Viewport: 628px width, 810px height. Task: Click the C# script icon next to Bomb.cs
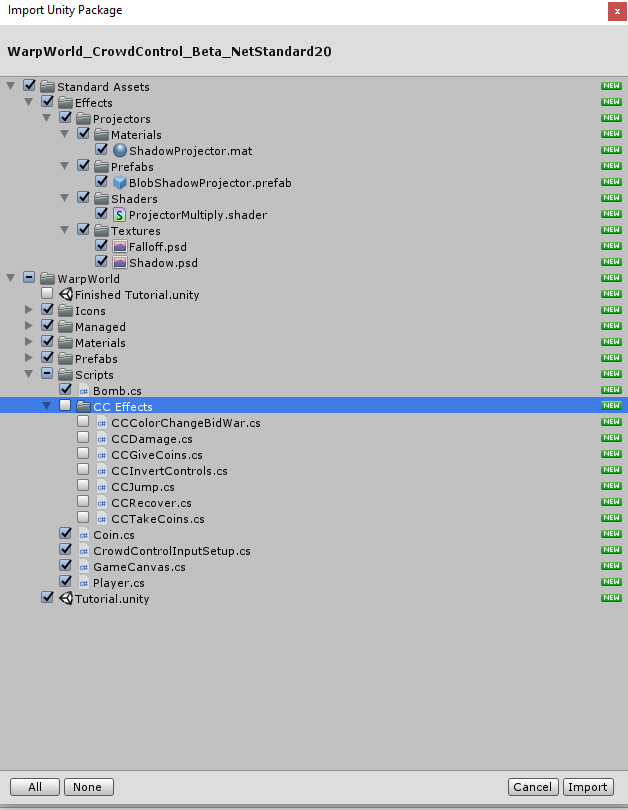tap(84, 391)
